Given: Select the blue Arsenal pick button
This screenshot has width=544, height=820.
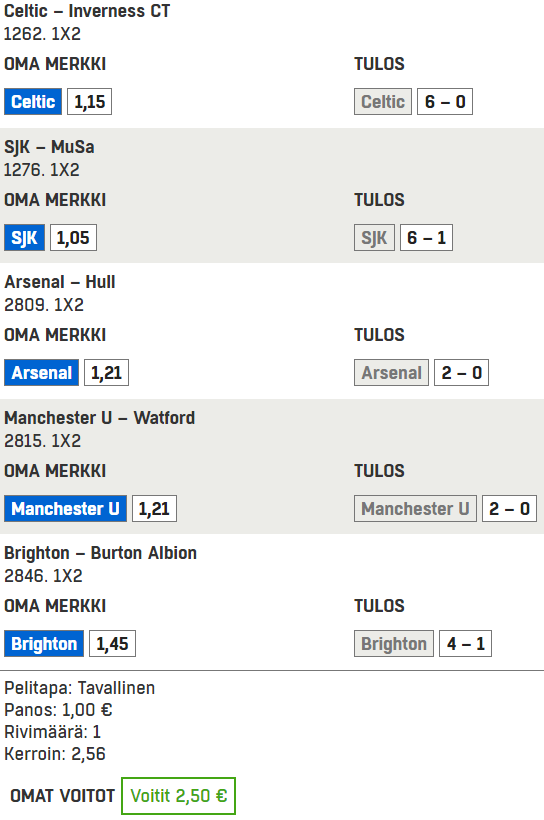Looking at the screenshot, I should 41,372.
